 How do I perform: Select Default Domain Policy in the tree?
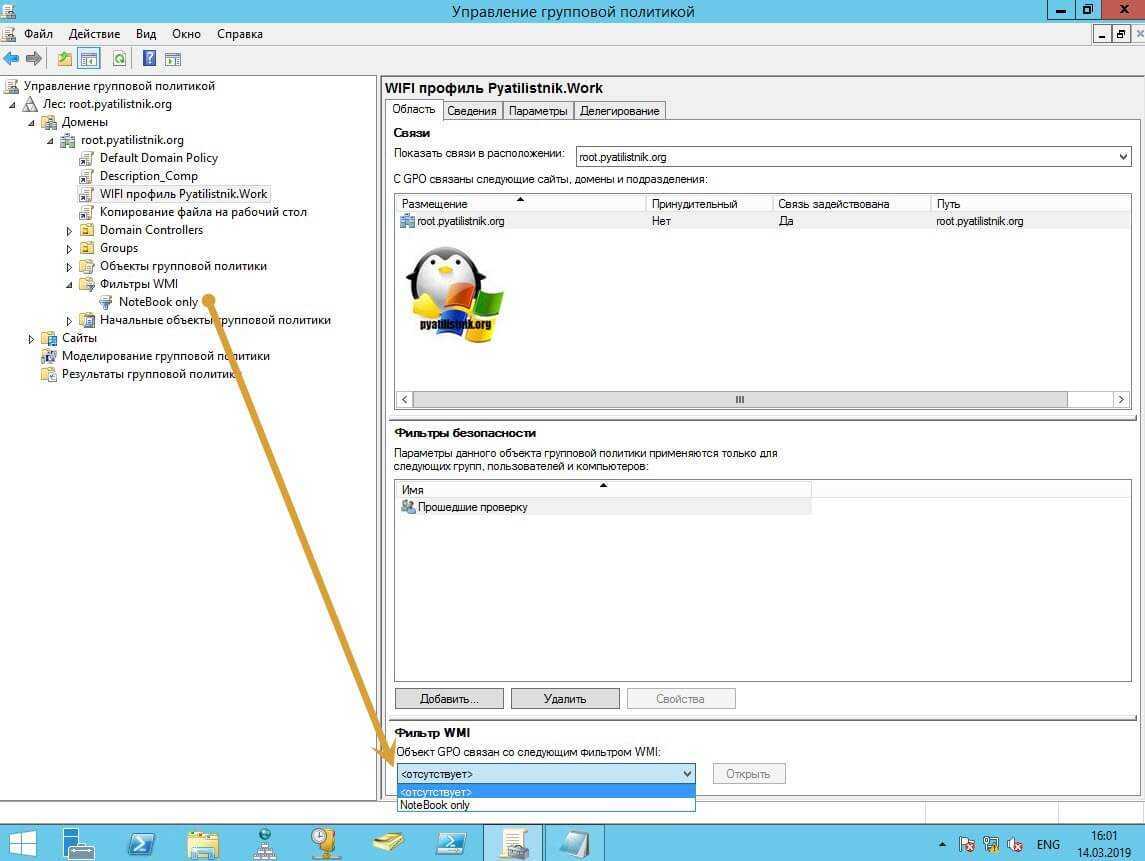point(158,158)
